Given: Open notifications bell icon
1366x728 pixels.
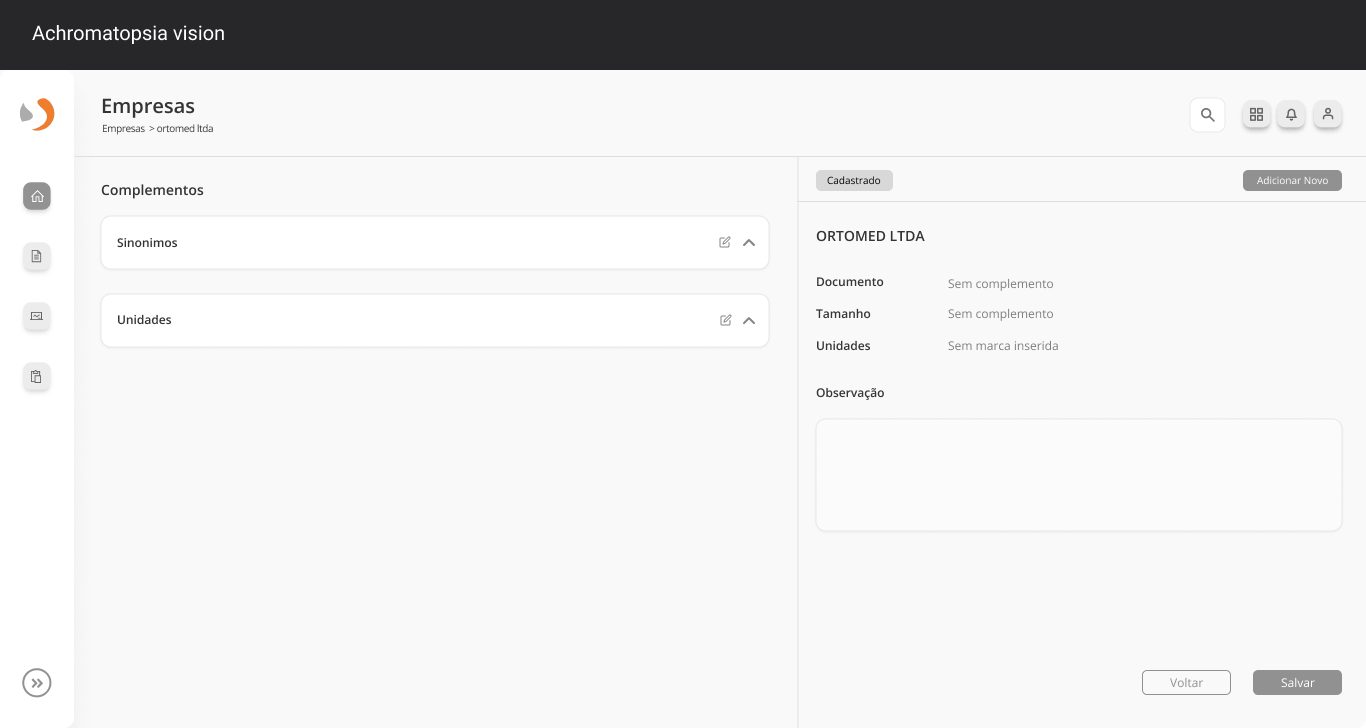Looking at the screenshot, I should [x=1291, y=114].
